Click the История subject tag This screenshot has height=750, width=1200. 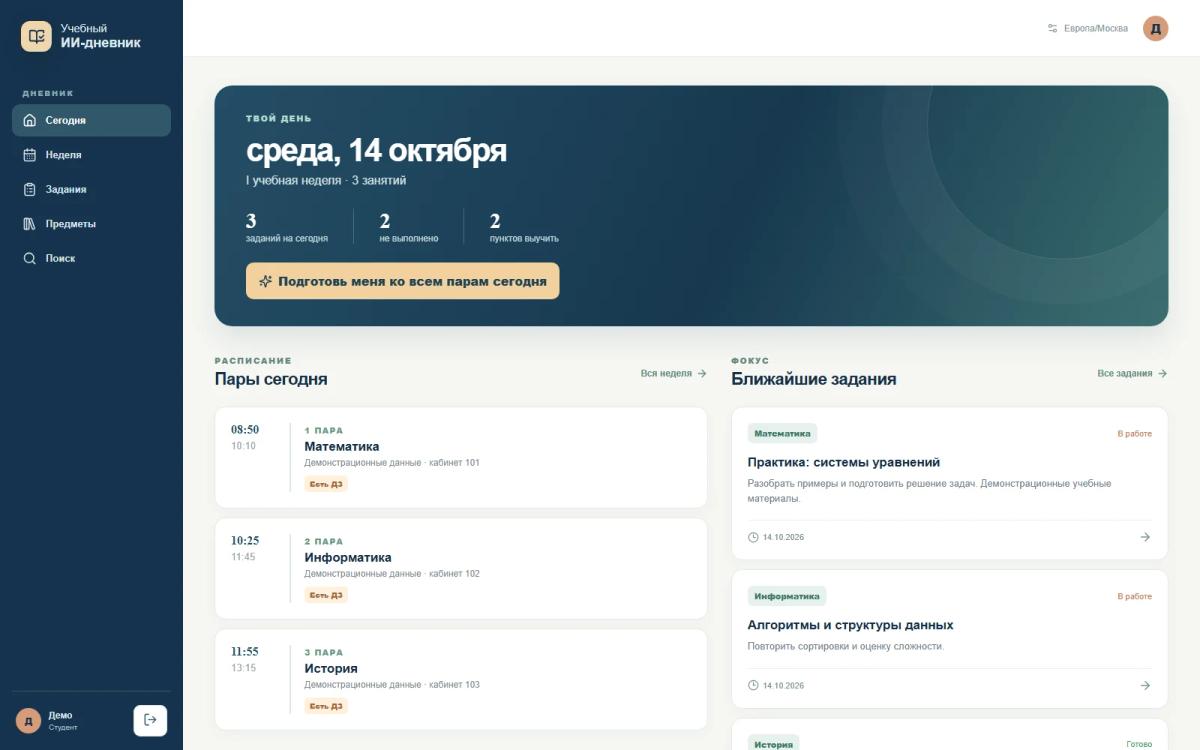[x=773, y=744]
